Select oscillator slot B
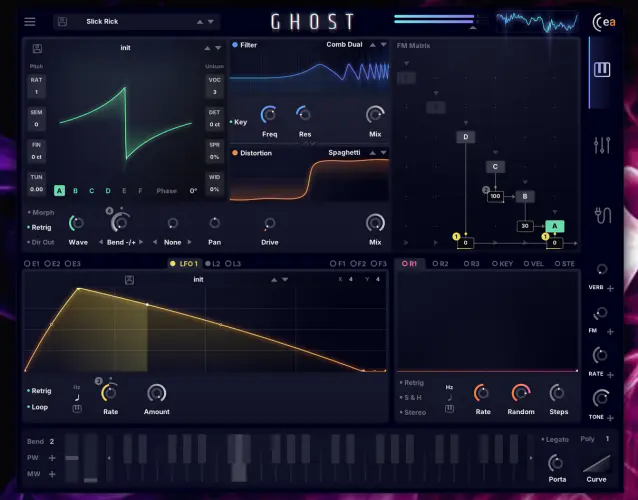Screen dimensions: 638x500 pos(75,191)
